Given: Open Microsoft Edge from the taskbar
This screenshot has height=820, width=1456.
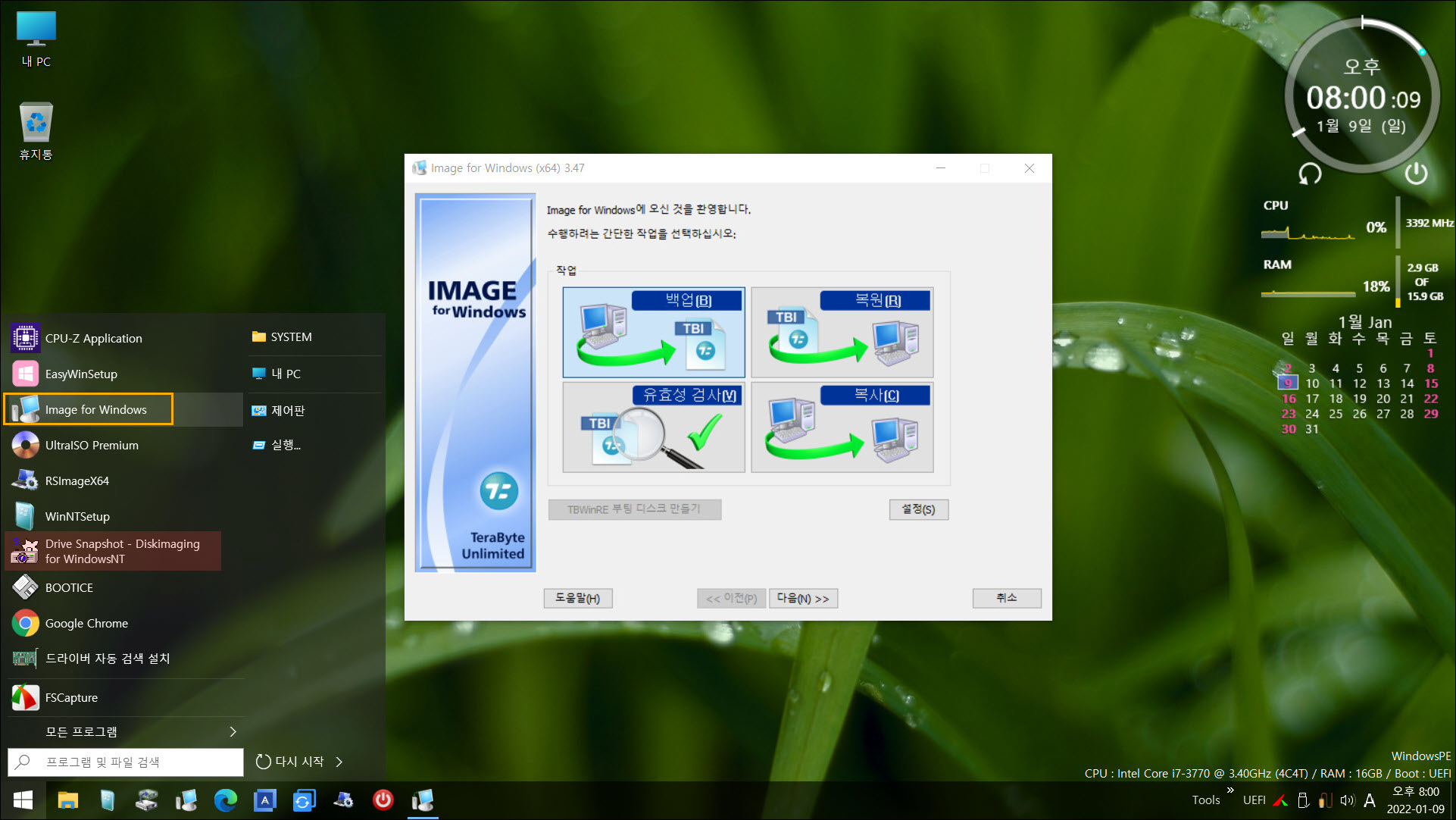Looking at the screenshot, I should click(x=226, y=800).
